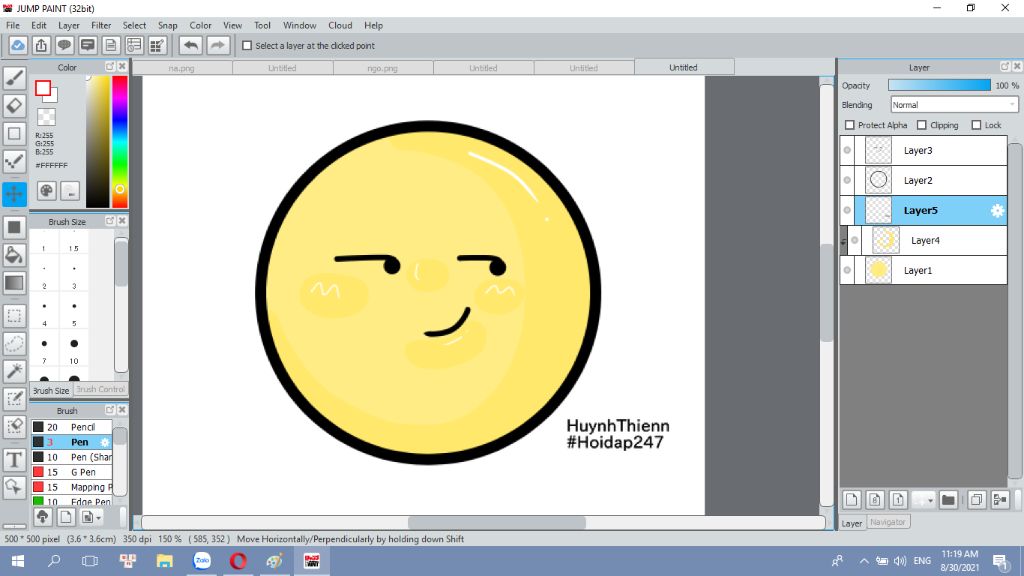Open the File menu
The image size is (1024, 576).
[x=13, y=25]
